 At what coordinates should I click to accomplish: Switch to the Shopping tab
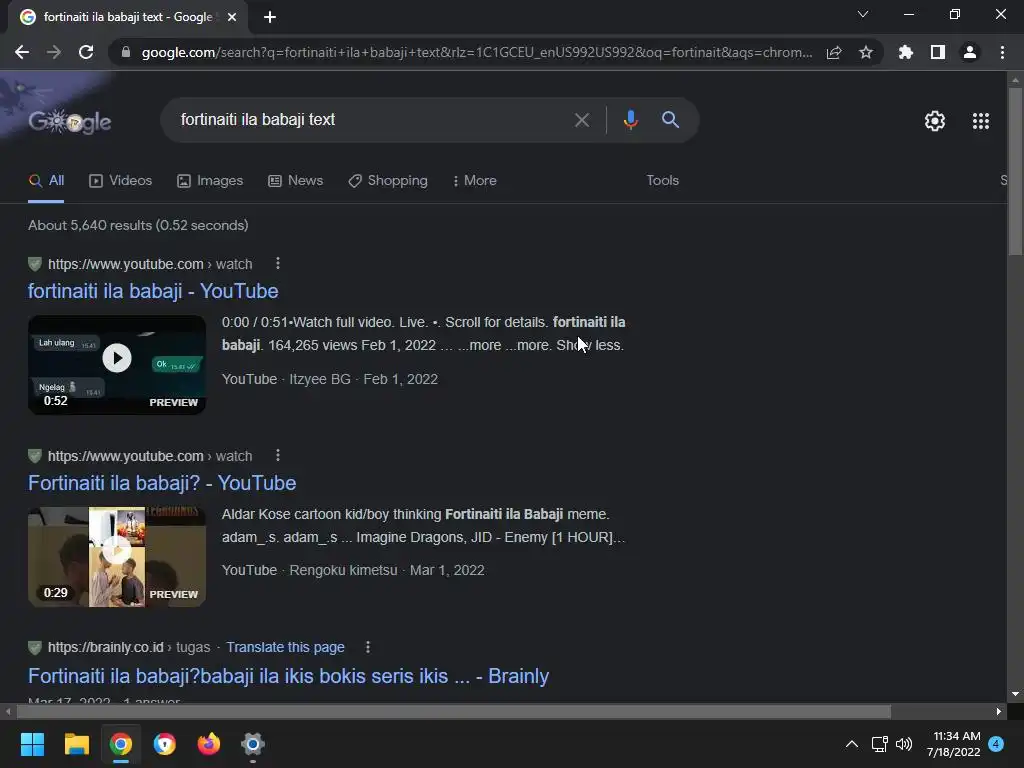click(388, 181)
